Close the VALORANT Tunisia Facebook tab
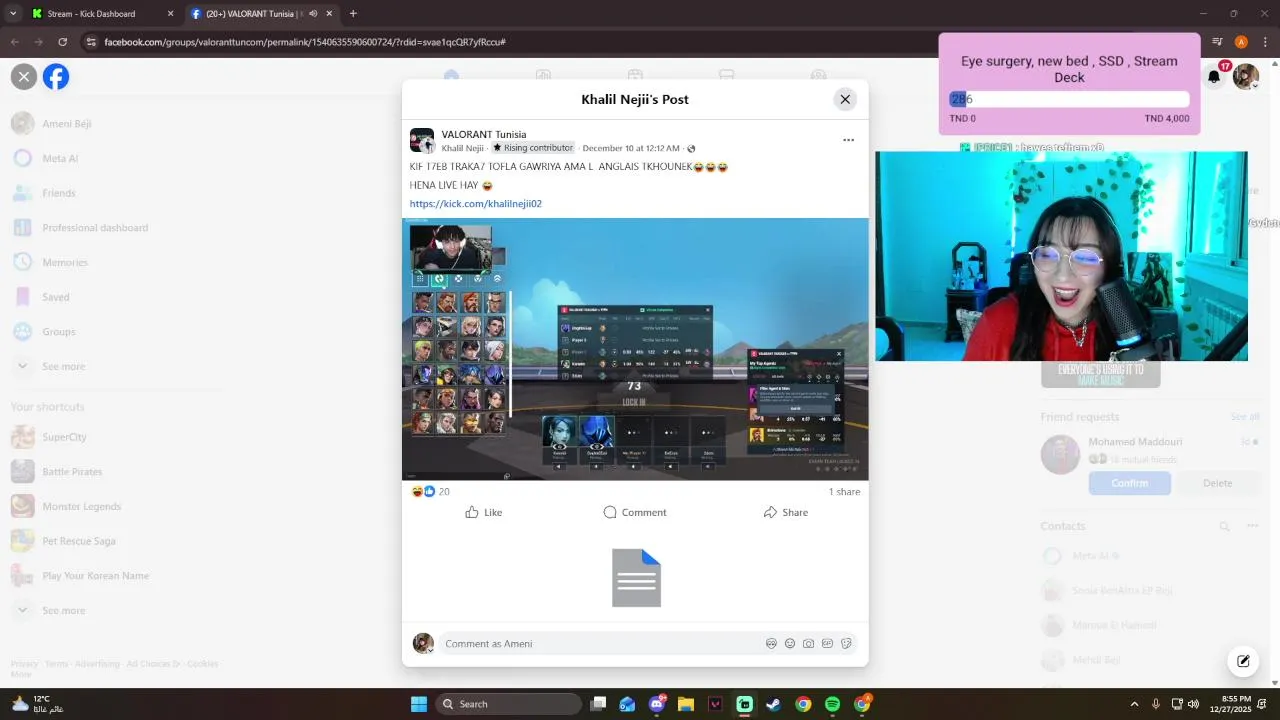 coord(329,14)
